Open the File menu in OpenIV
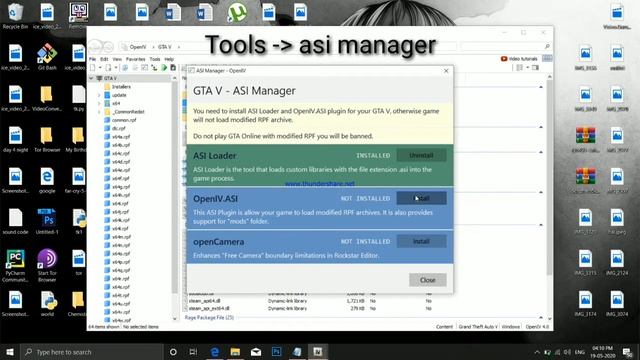This screenshot has height=360, width=640. [x=93, y=59]
